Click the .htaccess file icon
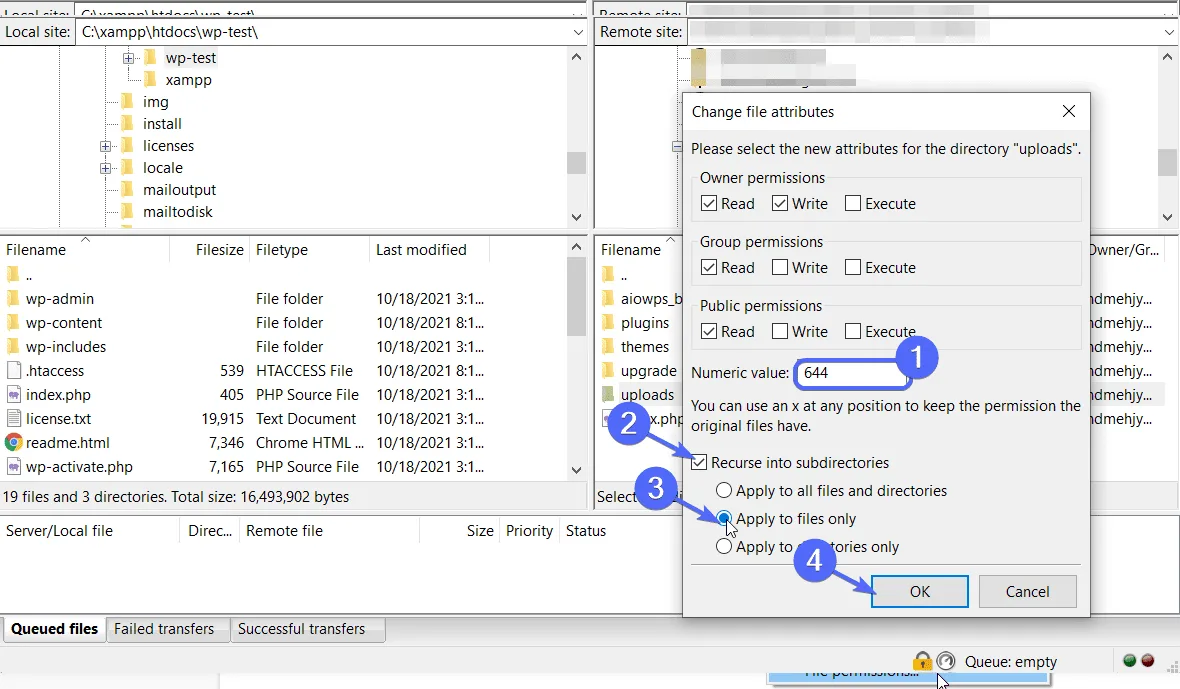Image resolution: width=1180 pixels, height=689 pixels. coord(14,370)
